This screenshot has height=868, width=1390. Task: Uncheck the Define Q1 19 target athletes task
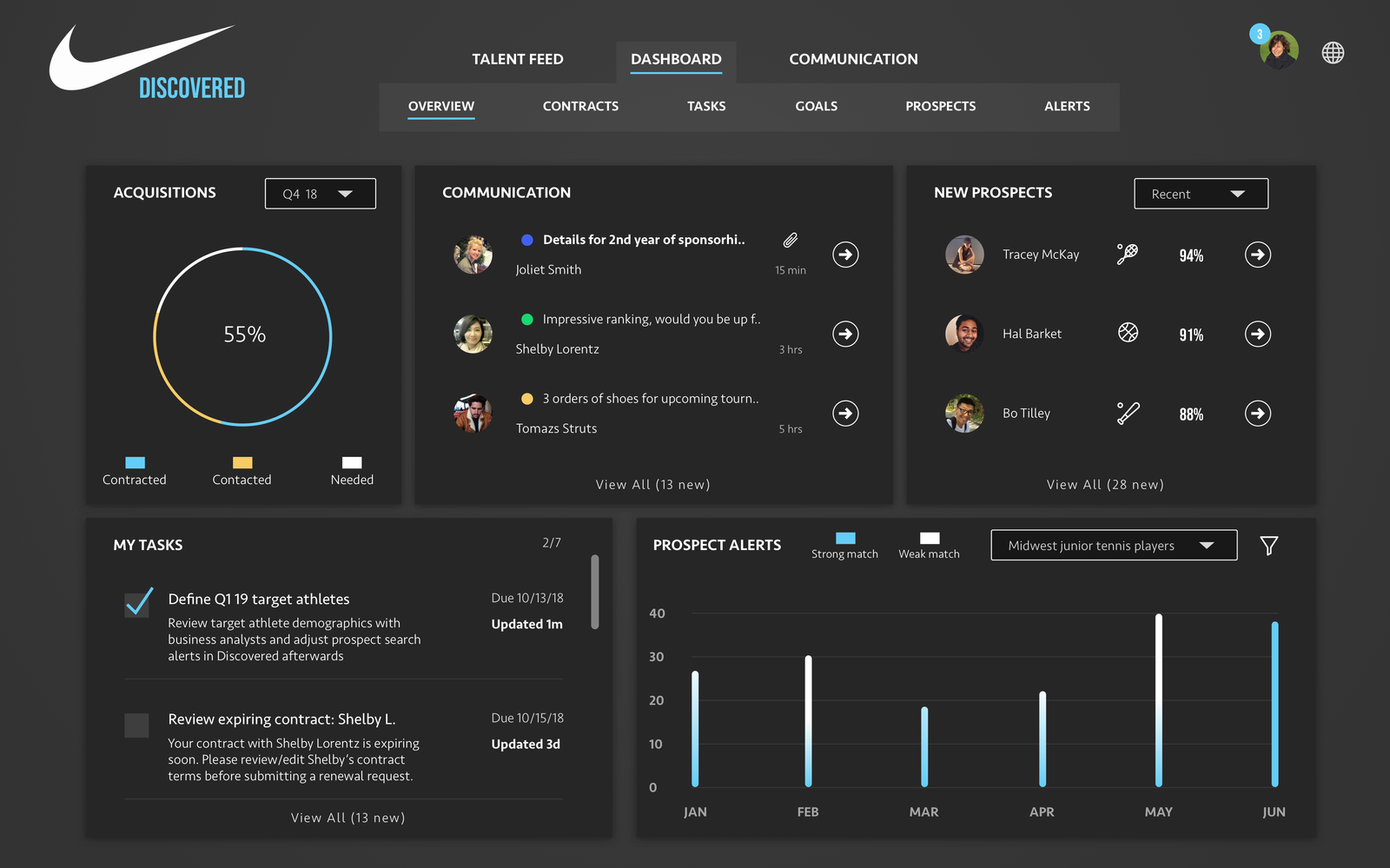pyautogui.click(x=137, y=603)
